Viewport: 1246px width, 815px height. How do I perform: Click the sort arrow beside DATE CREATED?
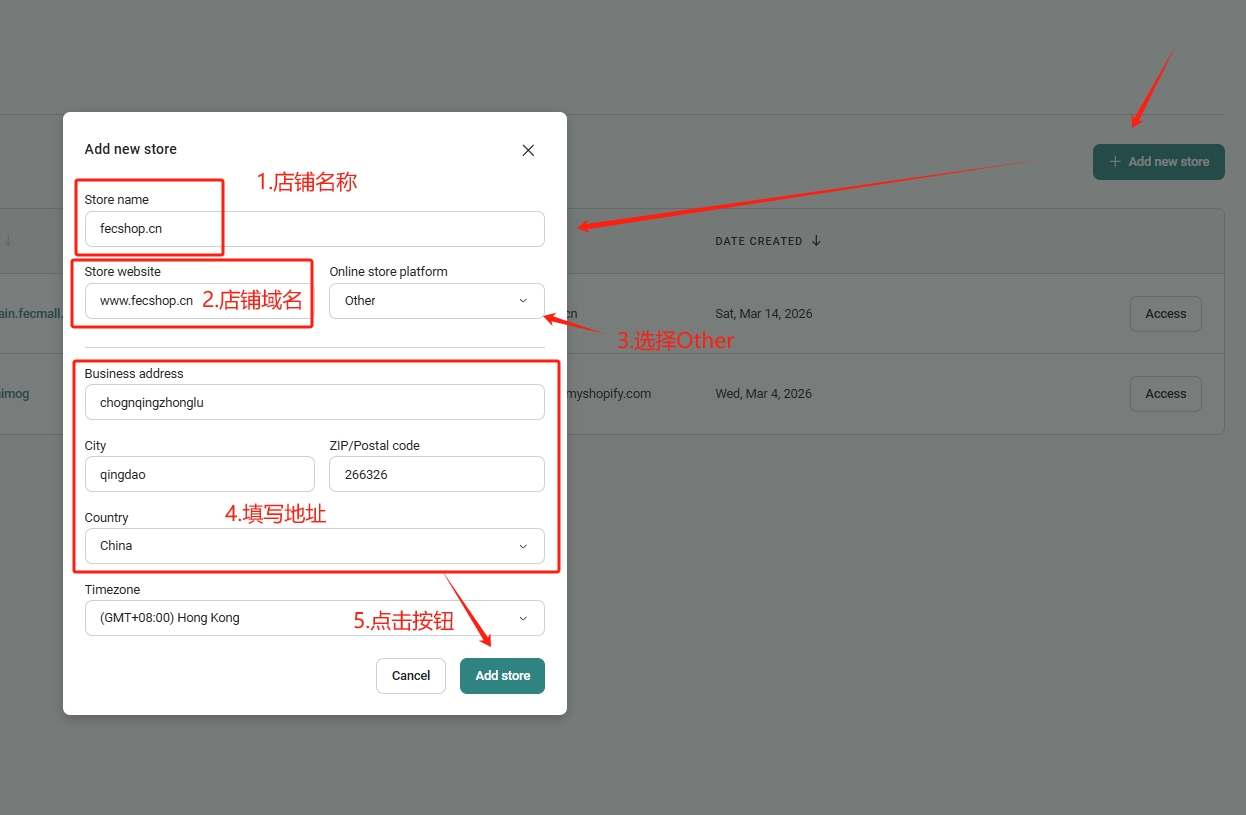tap(816, 241)
